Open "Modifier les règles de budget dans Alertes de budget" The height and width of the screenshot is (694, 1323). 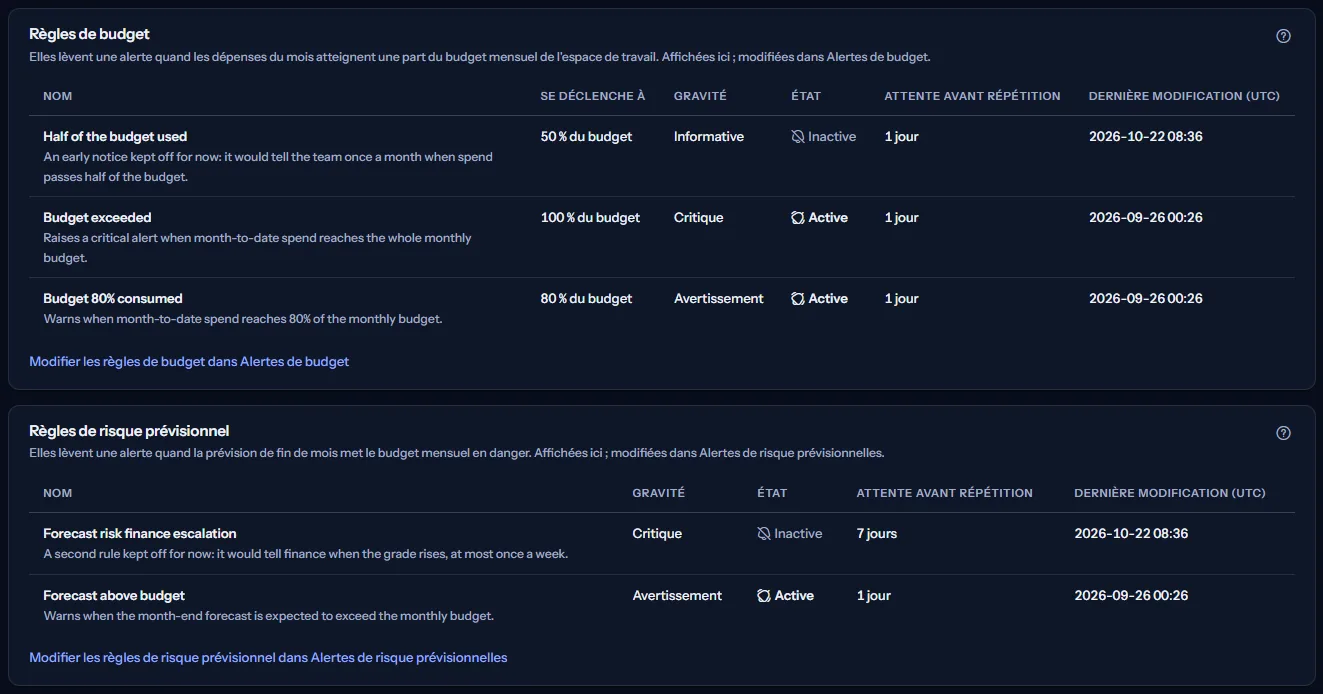[189, 362]
